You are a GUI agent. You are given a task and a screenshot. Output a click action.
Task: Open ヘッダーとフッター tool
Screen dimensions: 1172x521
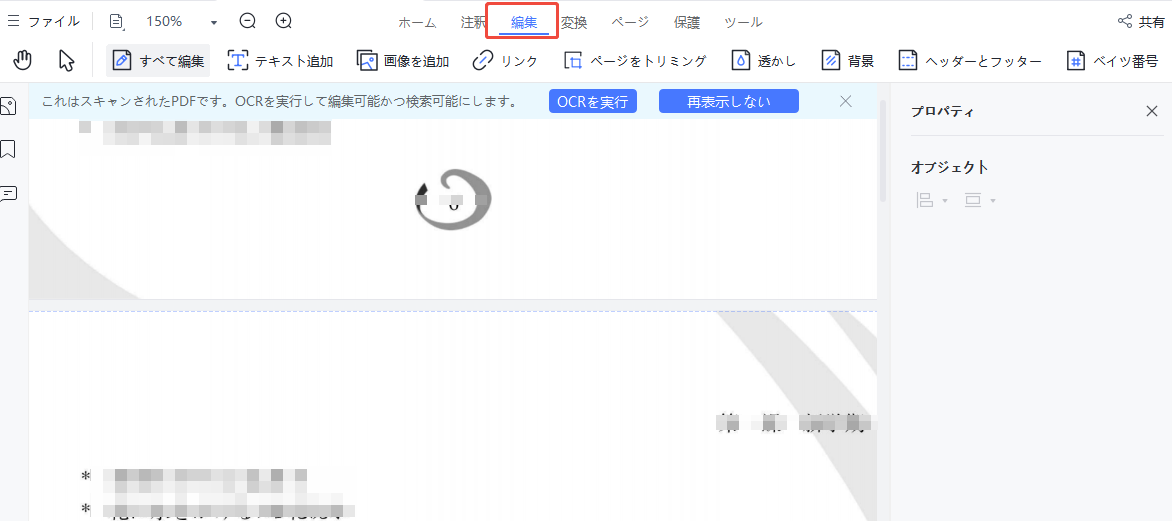tap(969, 61)
